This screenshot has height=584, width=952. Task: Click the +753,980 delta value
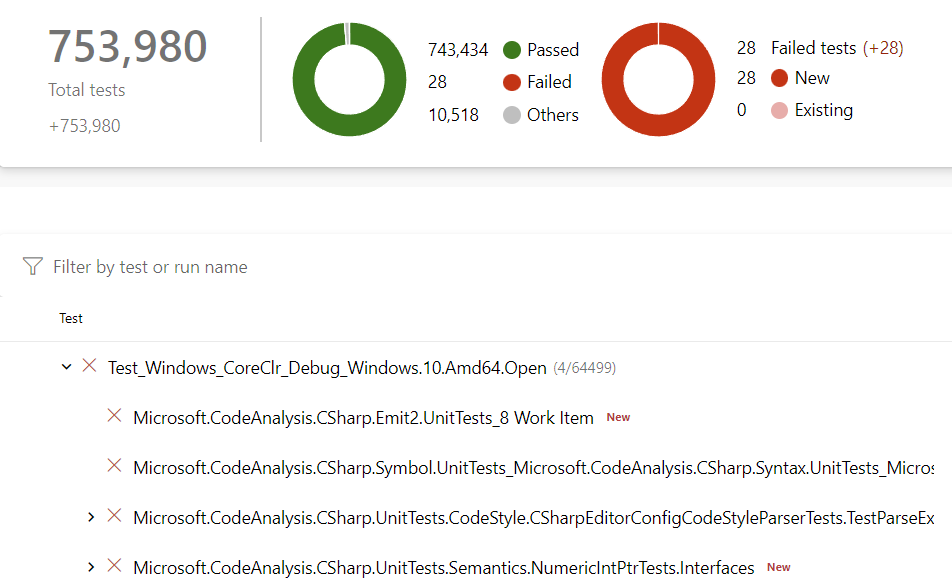pyautogui.click(x=84, y=126)
